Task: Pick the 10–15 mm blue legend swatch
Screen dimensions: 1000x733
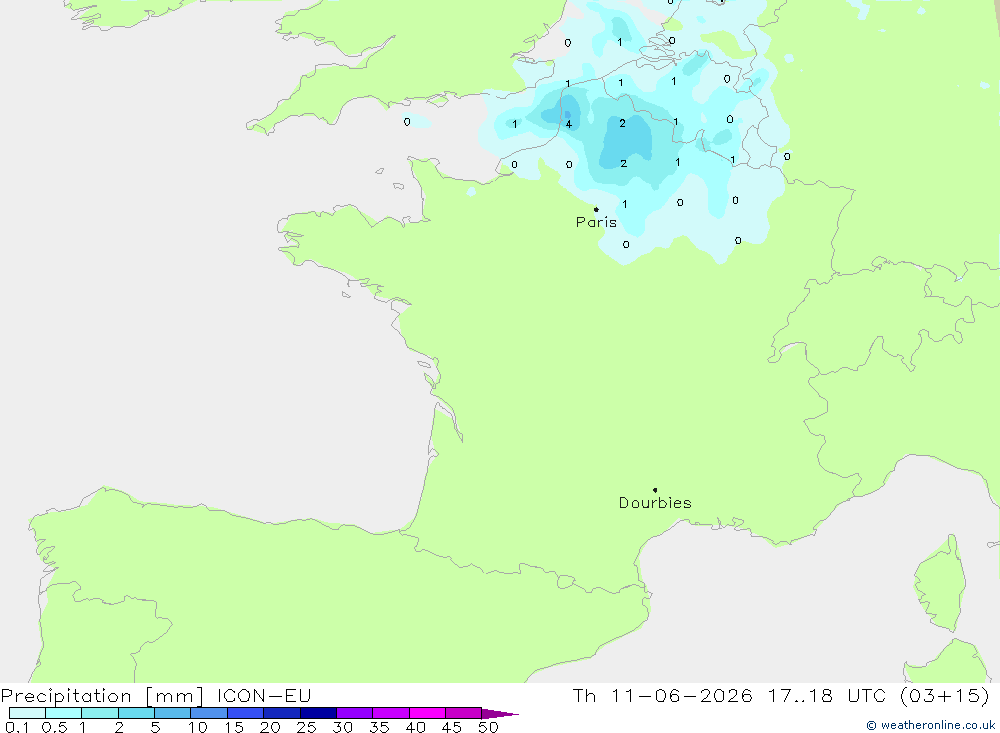Action: click(x=209, y=713)
